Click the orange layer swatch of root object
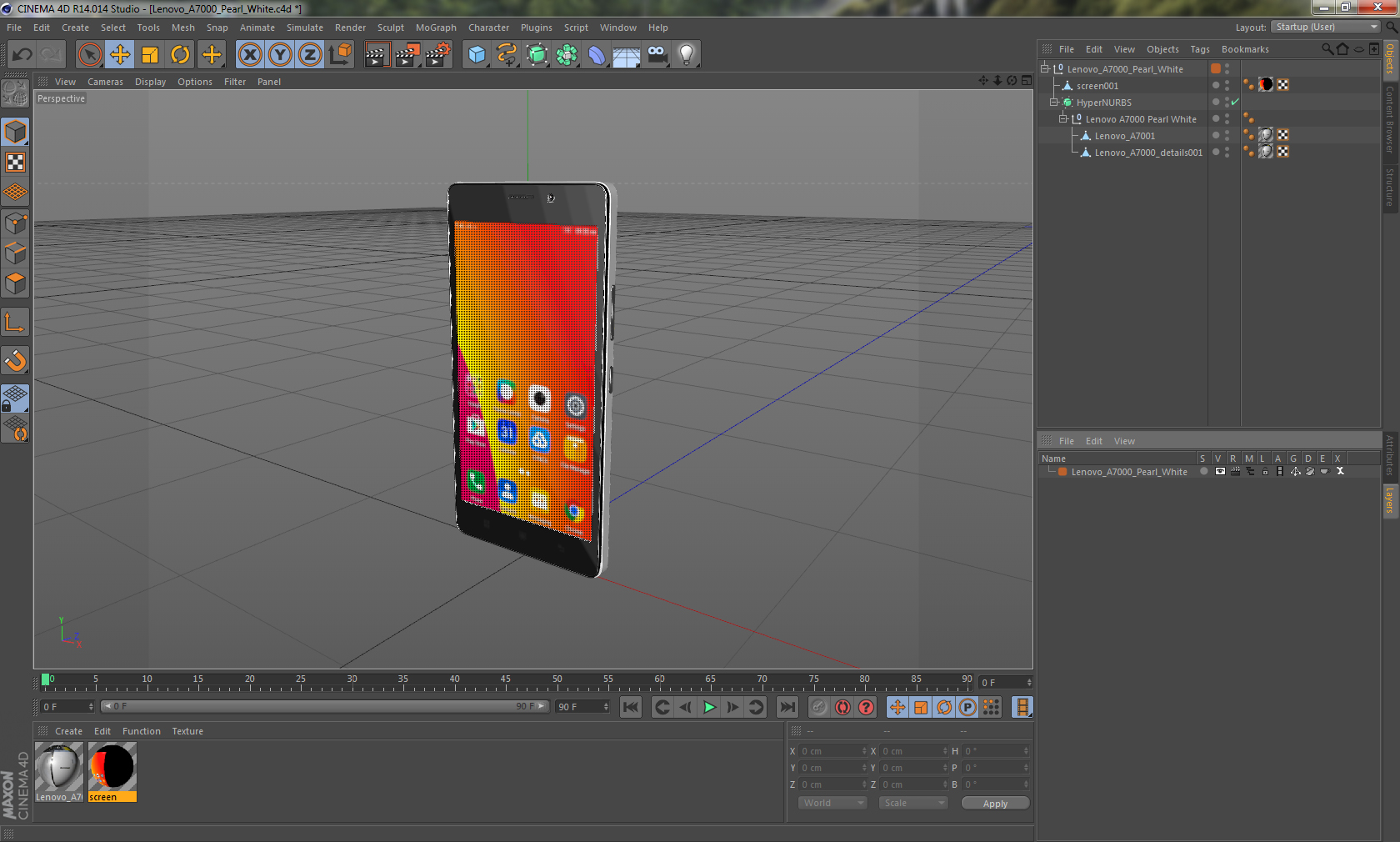Image resolution: width=1400 pixels, height=842 pixels. (x=1216, y=68)
